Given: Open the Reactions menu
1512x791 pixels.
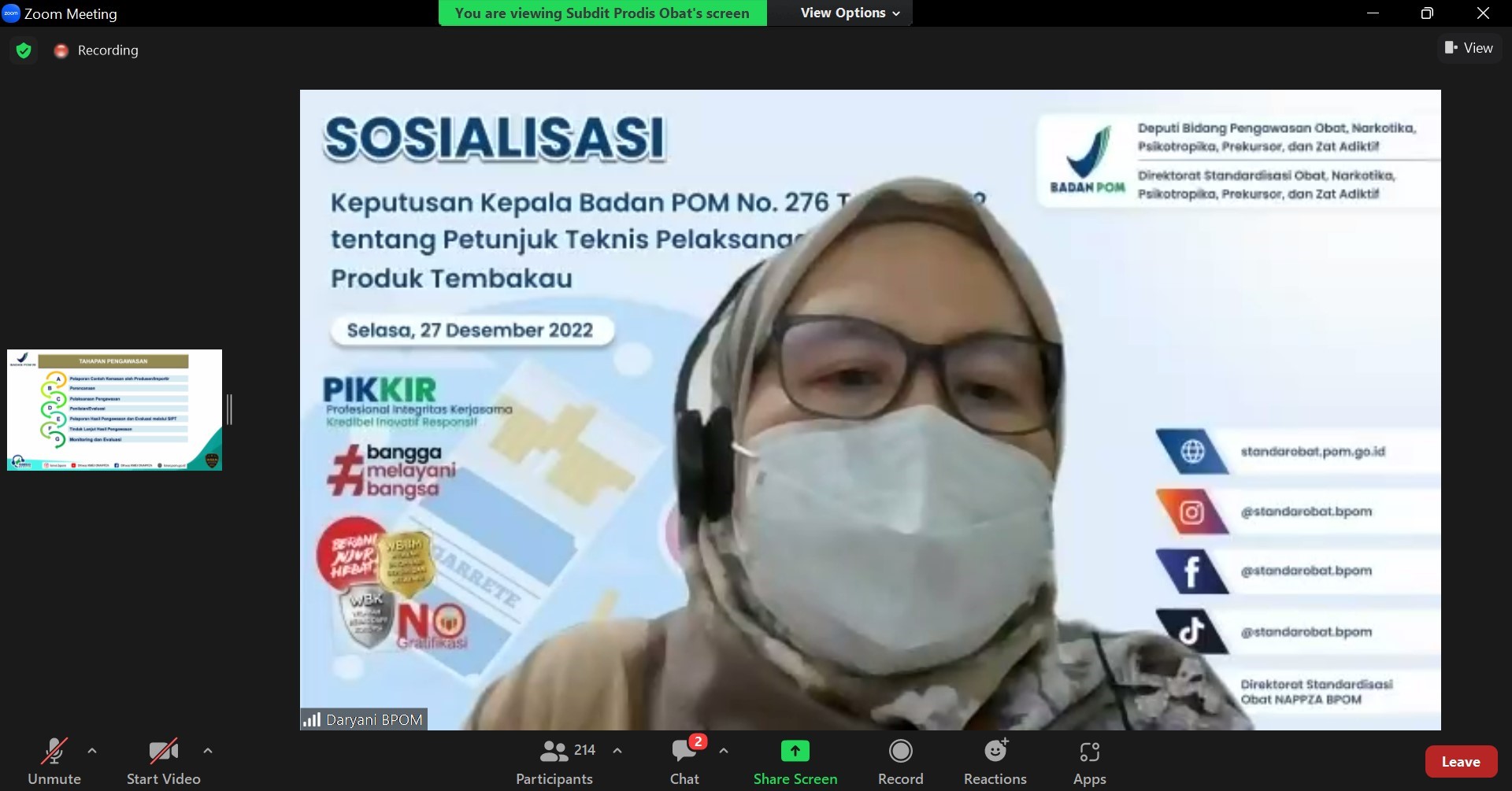Looking at the screenshot, I should point(995,761).
